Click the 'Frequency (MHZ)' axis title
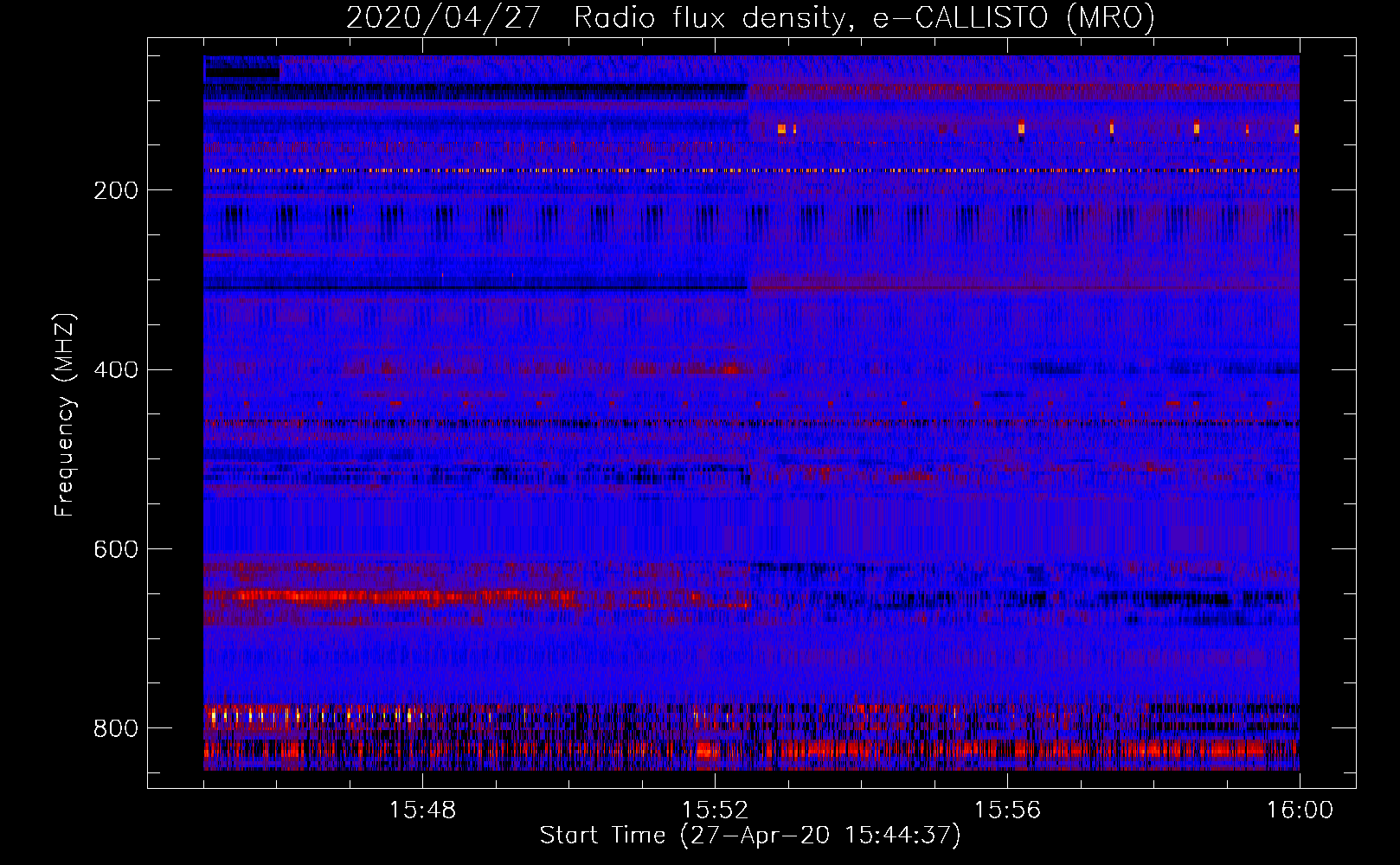Screen dimensions: 1400x865 tap(65, 414)
